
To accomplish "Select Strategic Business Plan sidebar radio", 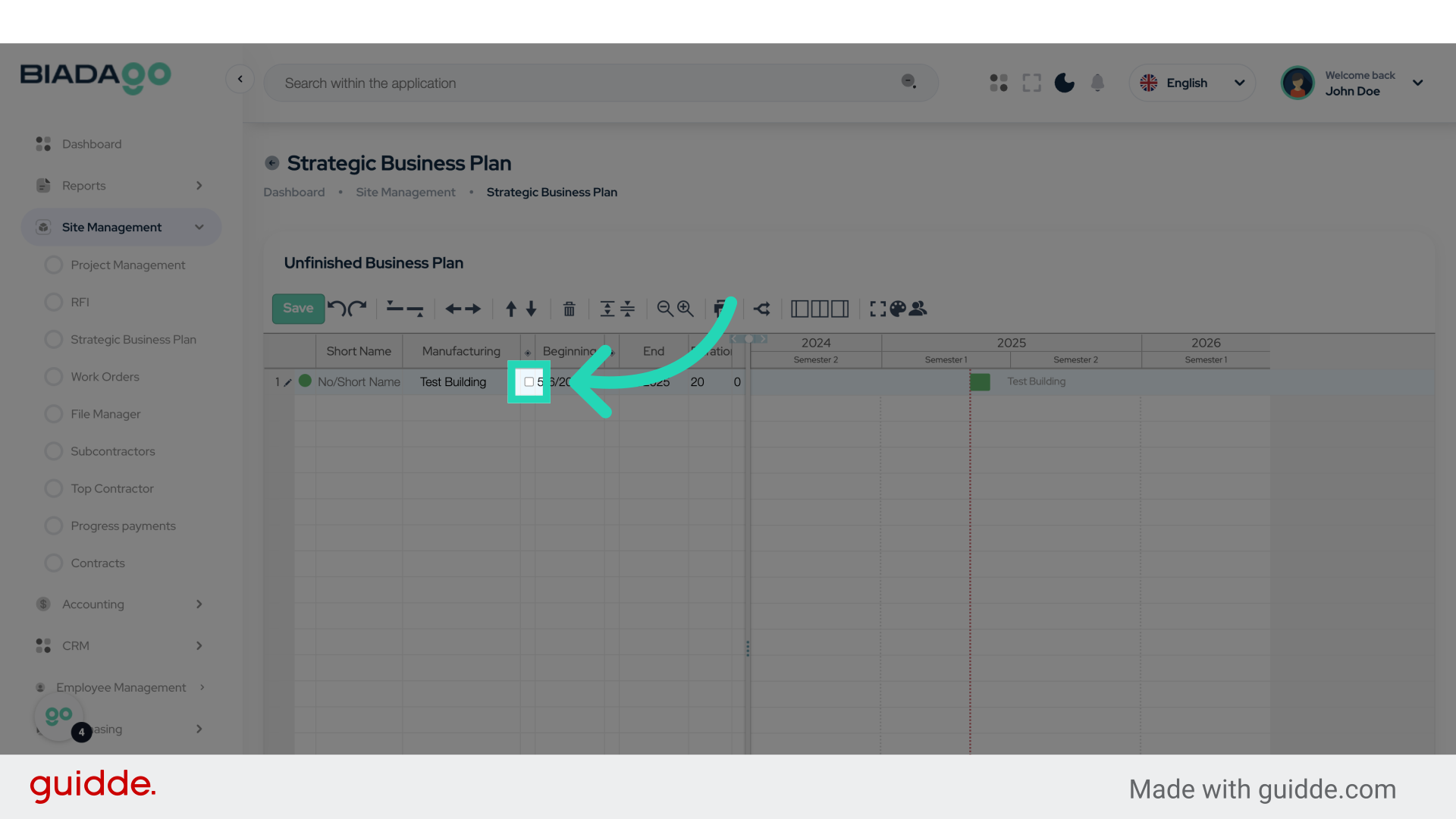I will pos(54,340).
